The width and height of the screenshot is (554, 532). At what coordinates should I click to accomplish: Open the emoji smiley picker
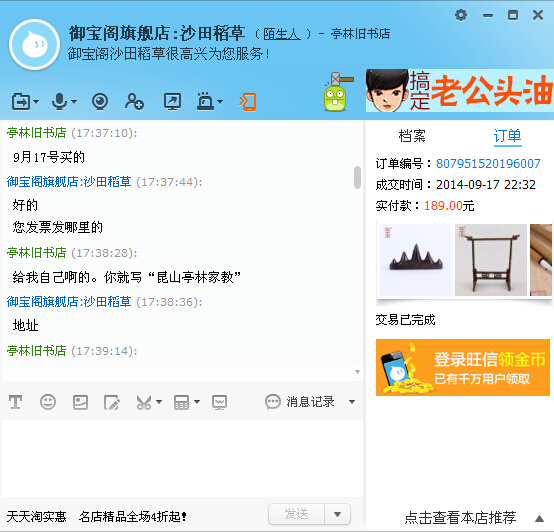[x=48, y=402]
